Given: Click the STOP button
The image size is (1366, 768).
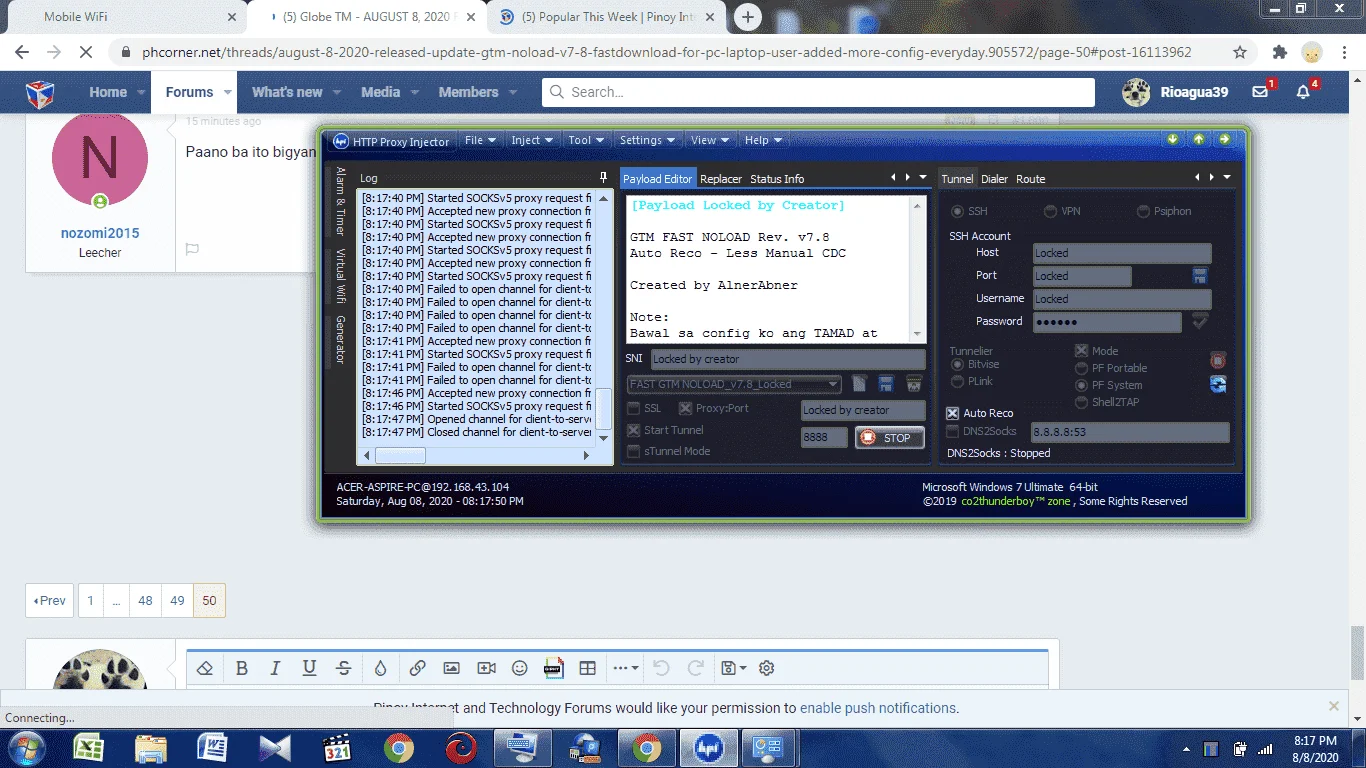Looking at the screenshot, I should pos(889,438).
